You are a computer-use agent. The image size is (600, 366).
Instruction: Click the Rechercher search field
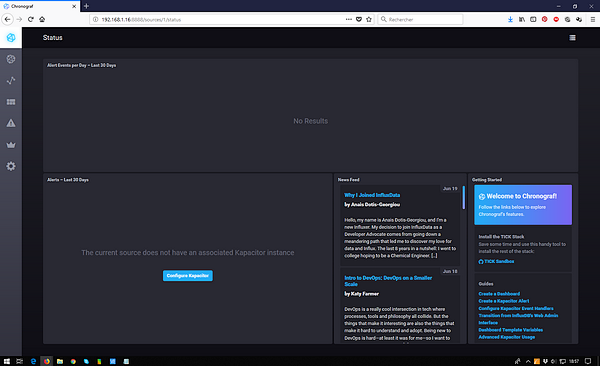pyautogui.click(x=420, y=19)
